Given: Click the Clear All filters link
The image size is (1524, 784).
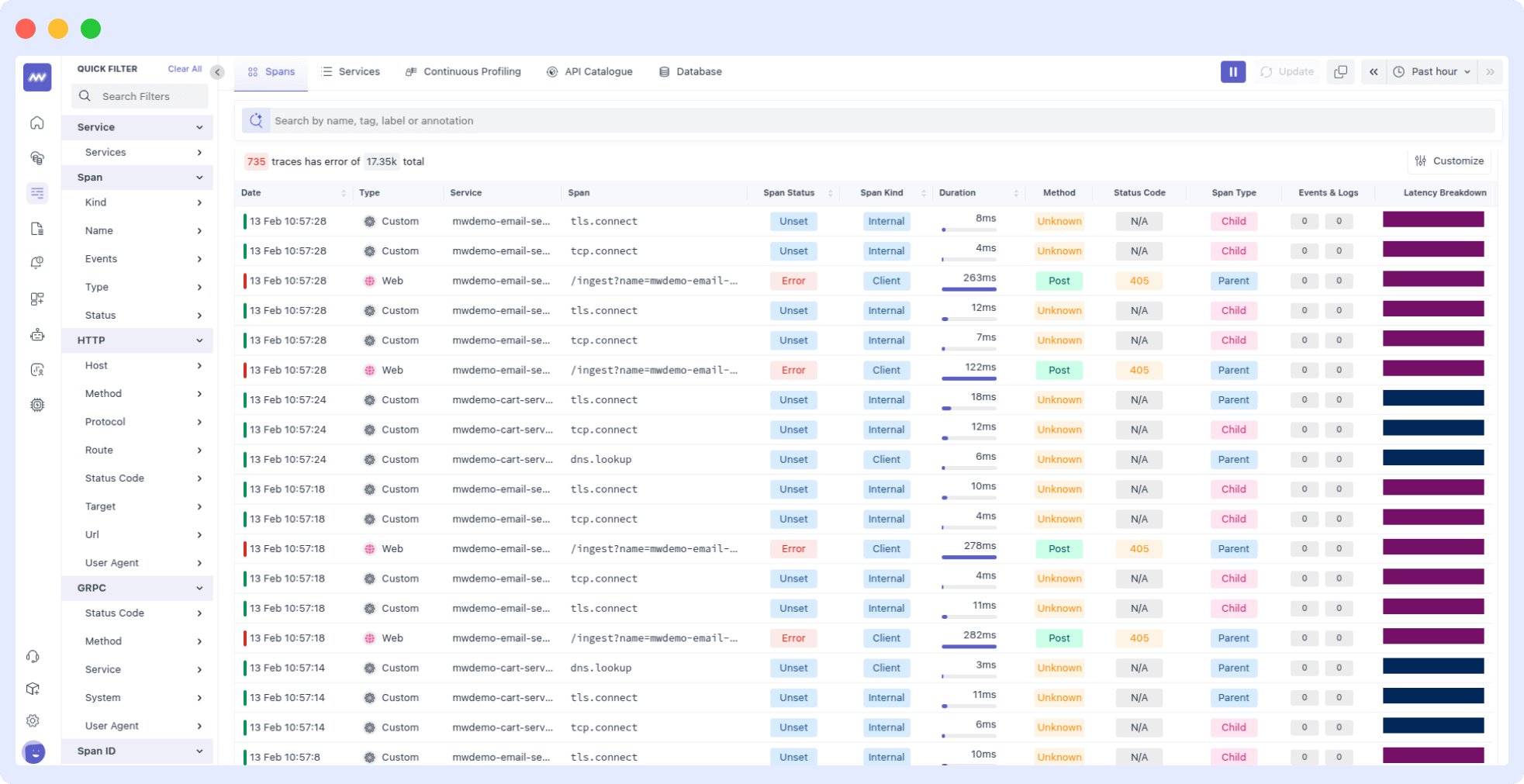Looking at the screenshot, I should tap(184, 68).
